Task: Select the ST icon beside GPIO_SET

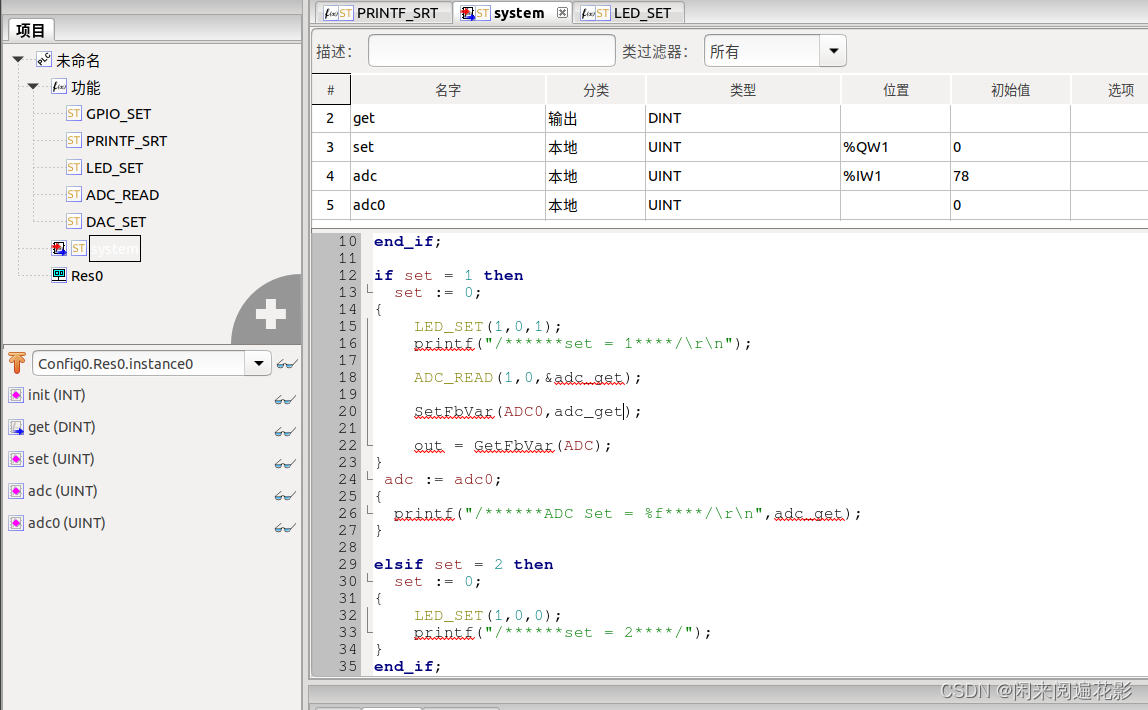Action: pyautogui.click(x=74, y=113)
